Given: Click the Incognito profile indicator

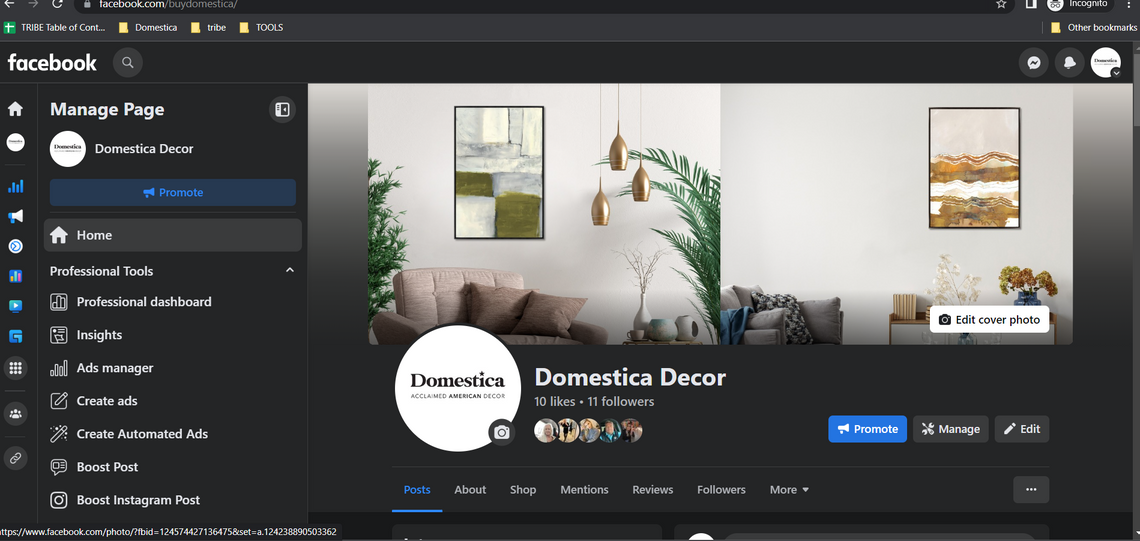Looking at the screenshot, I should [x=1079, y=4].
